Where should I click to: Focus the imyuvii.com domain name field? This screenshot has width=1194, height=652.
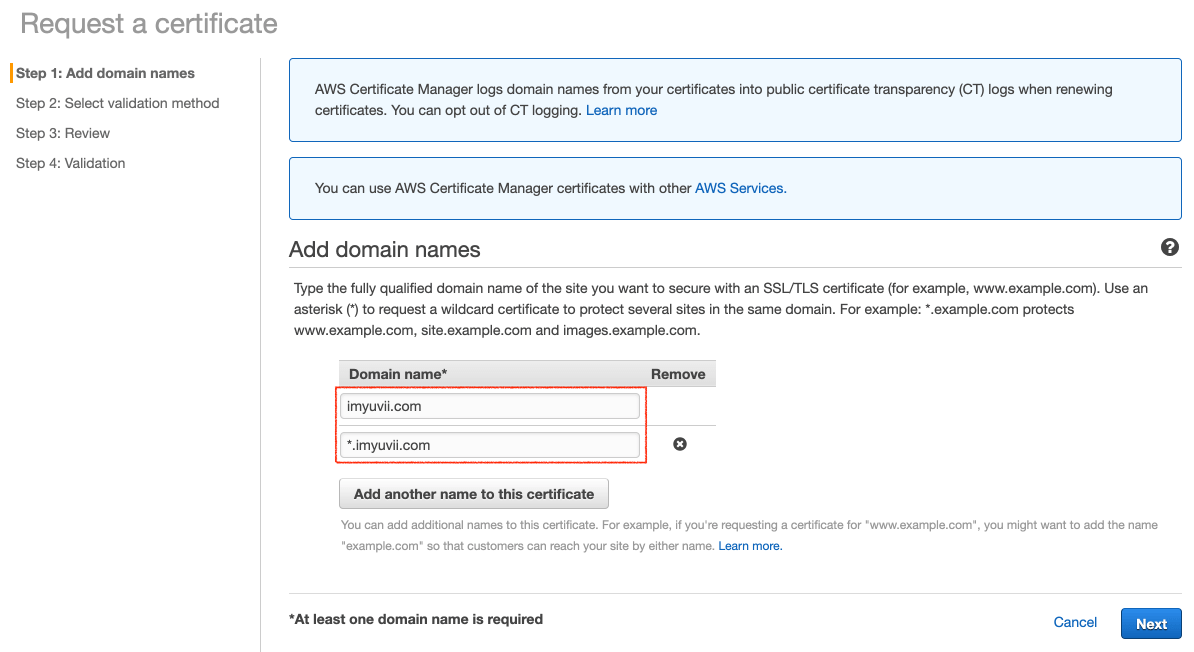pos(490,406)
